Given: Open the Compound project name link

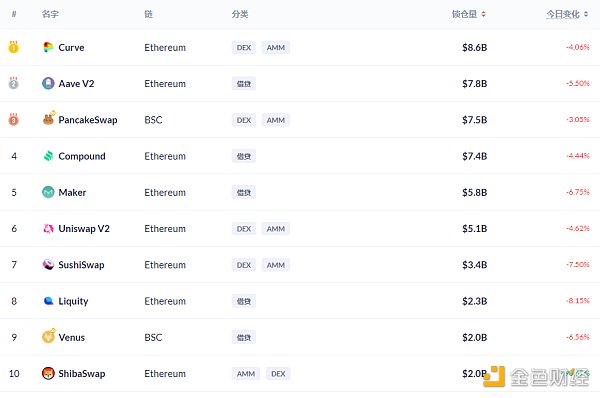Looking at the screenshot, I should [x=82, y=156].
